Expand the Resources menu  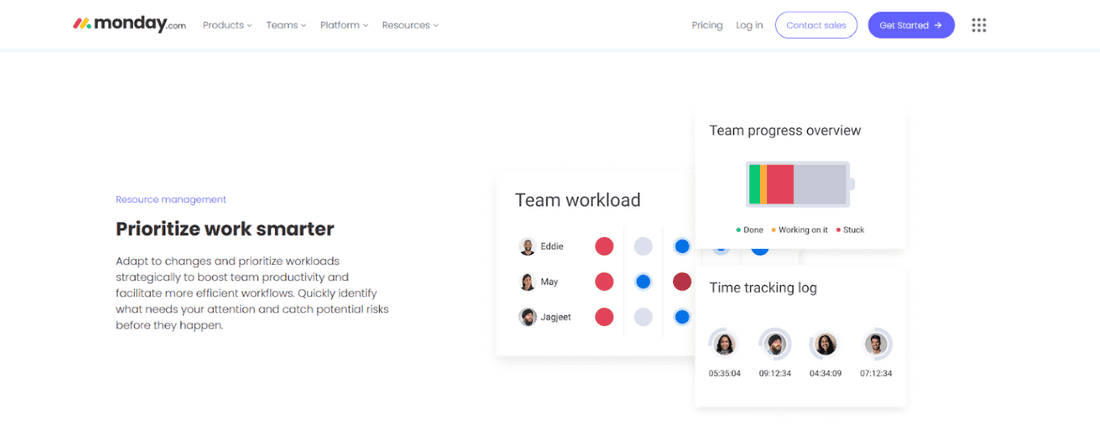pyautogui.click(x=410, y=25)
